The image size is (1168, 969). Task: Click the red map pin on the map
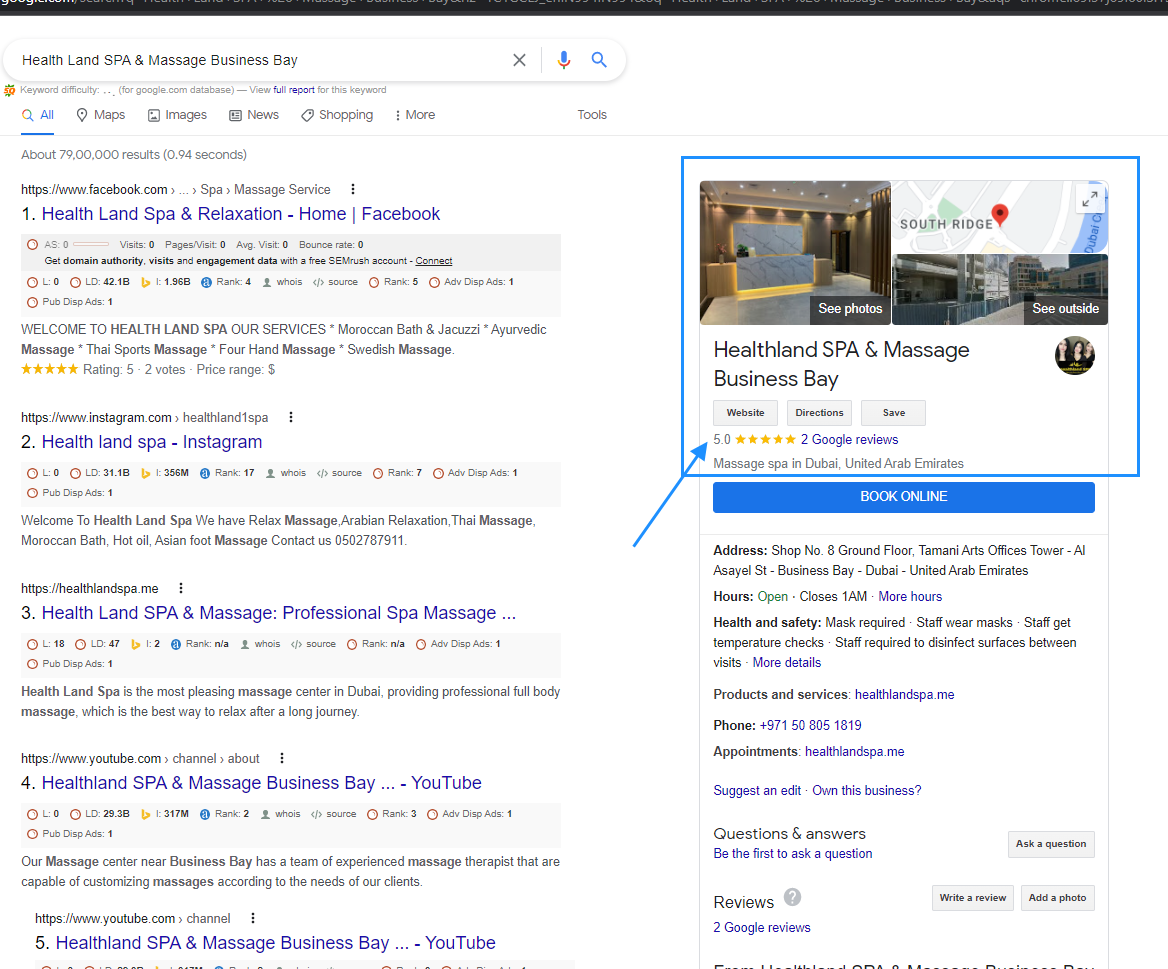998,214
